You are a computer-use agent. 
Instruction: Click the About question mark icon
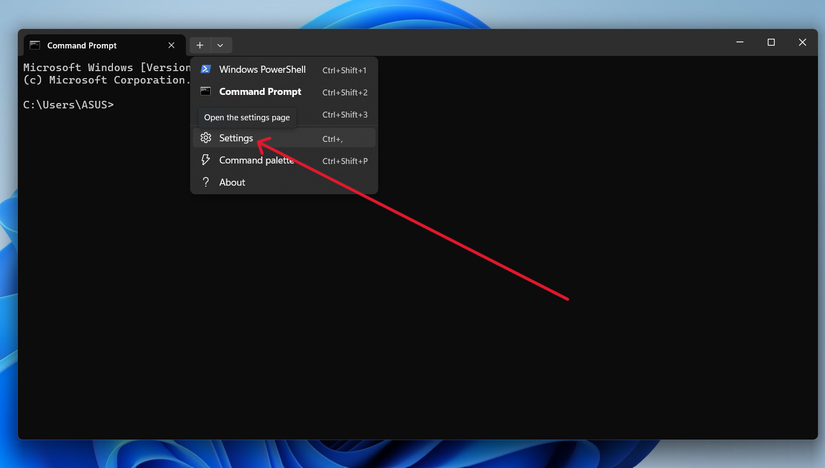click(x=205, y=182)
